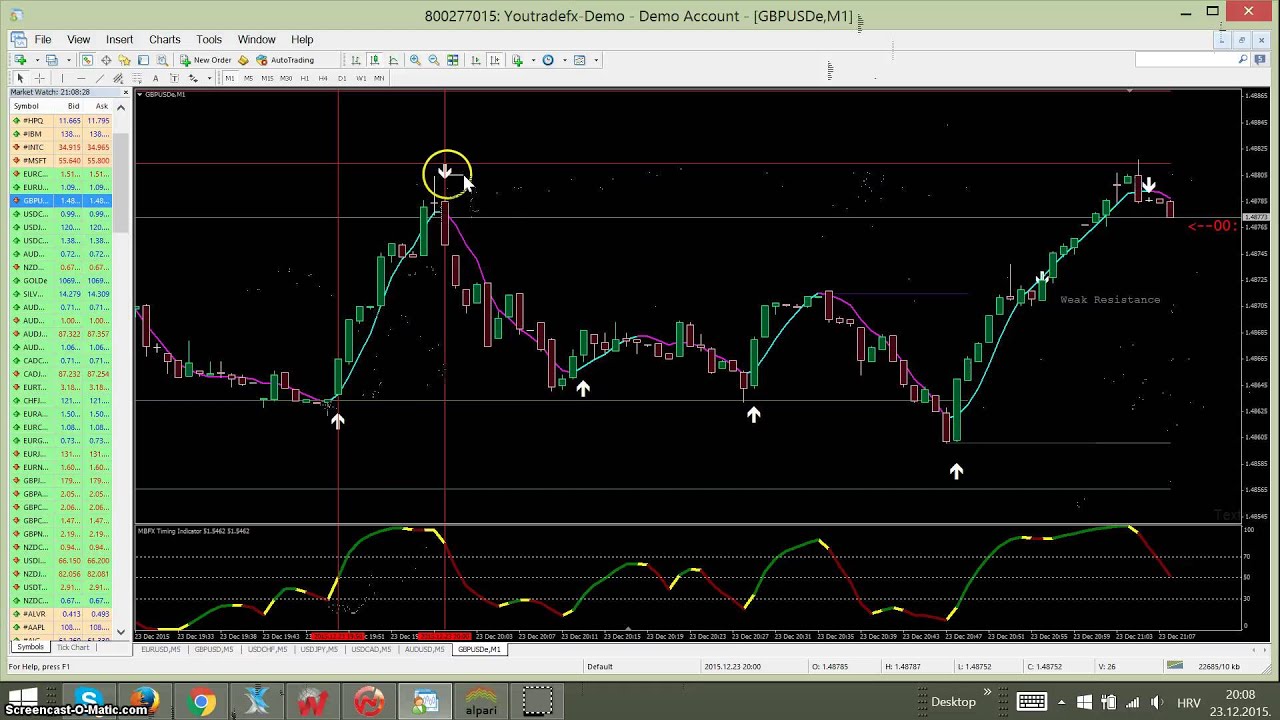Image resolution: width=1280 pixels, height=720 pixels.
Task: Toggle the AutoTrading button
Action: (285, 60)
